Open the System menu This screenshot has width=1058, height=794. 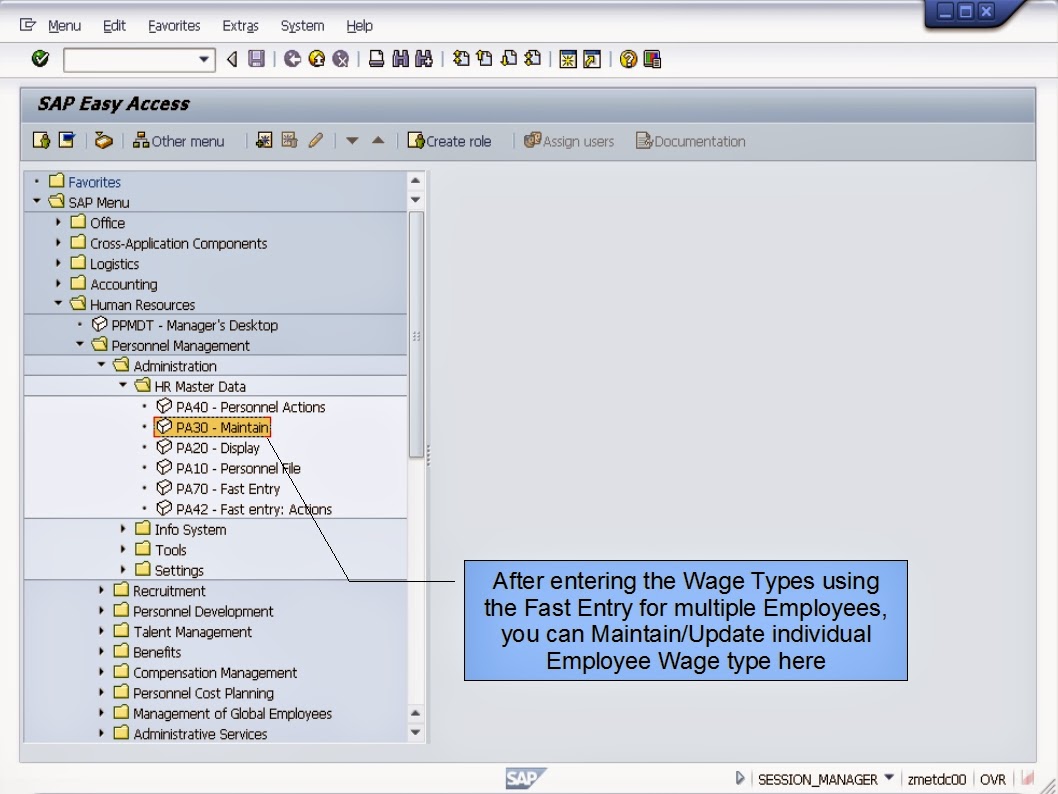click(x=302, y=26)
